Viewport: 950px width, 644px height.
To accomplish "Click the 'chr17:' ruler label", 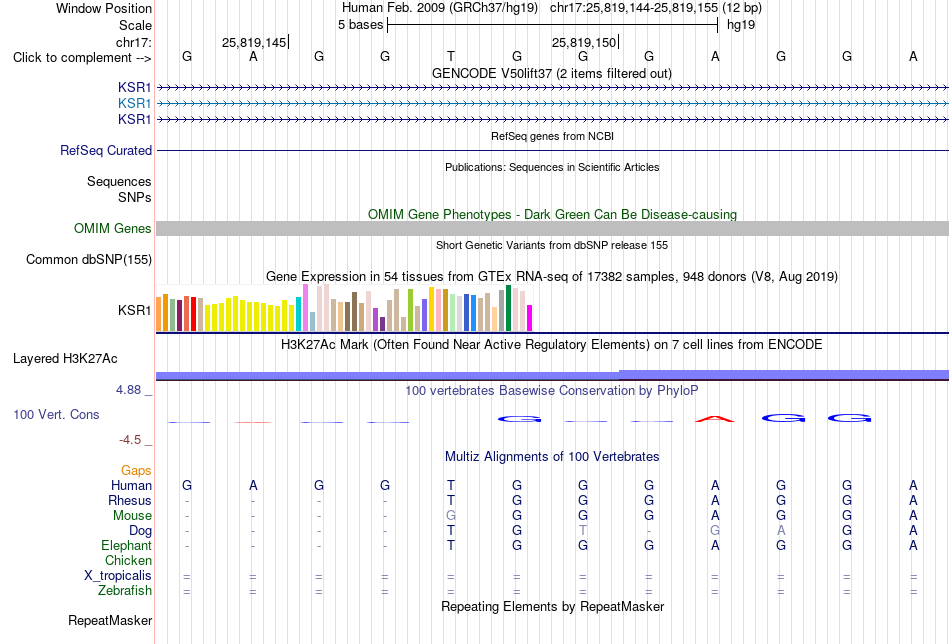I will coord(134,42).
